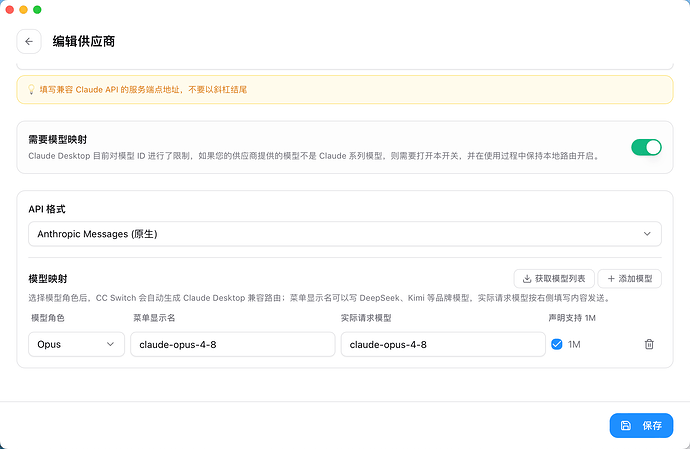This screenshot has height=449, width=690.
Task: Turn off the 需要模型映射 switch
Action: point(646,147)
